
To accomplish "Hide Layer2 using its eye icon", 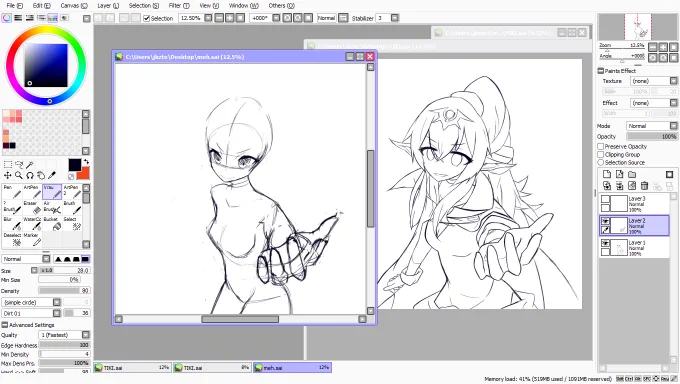I will 605,221.
